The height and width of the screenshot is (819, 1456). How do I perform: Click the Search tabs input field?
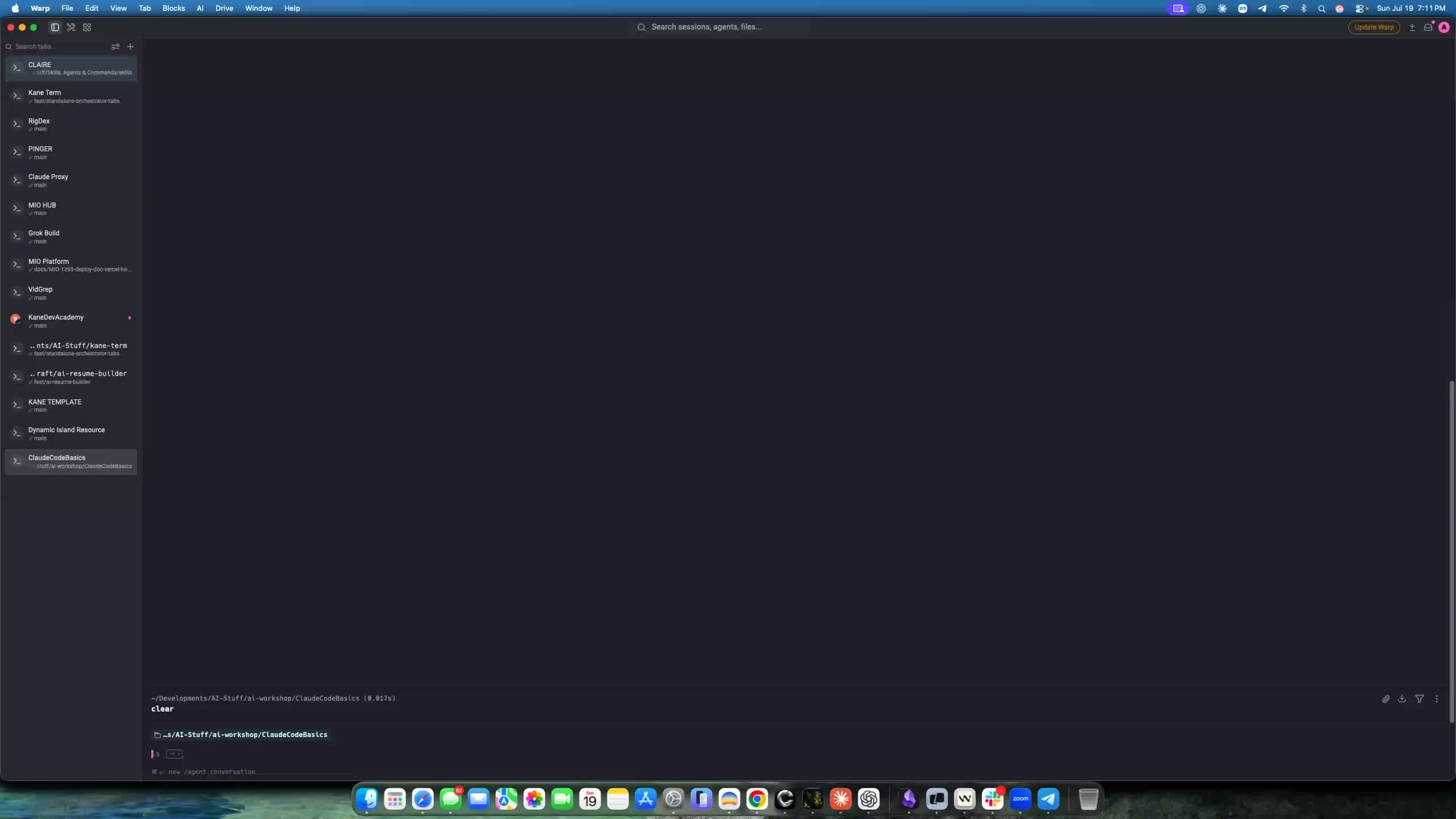coord(57,47)
